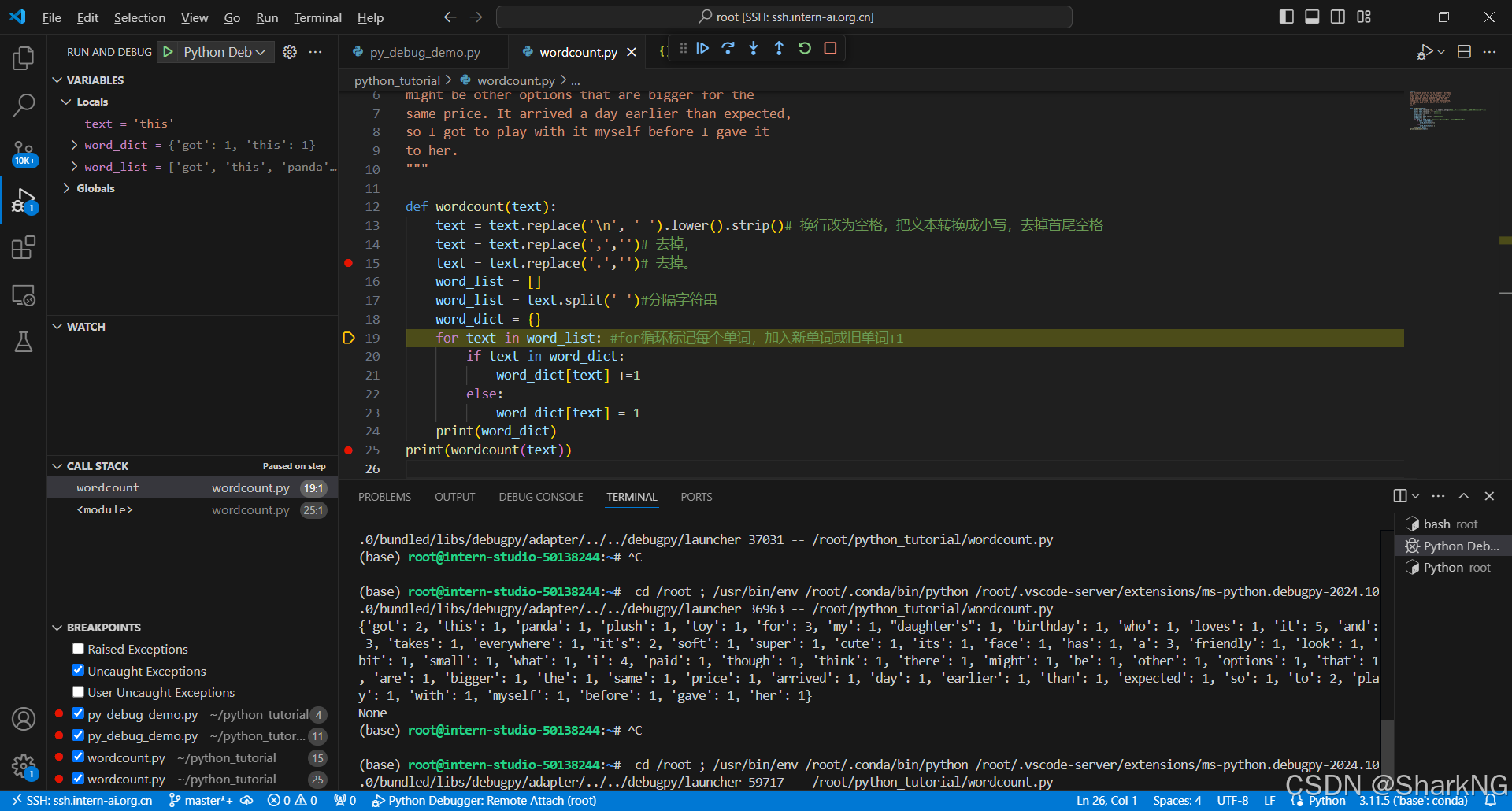
Task: Open Manage settings gear in activity bar
Action: pos(24,766)
